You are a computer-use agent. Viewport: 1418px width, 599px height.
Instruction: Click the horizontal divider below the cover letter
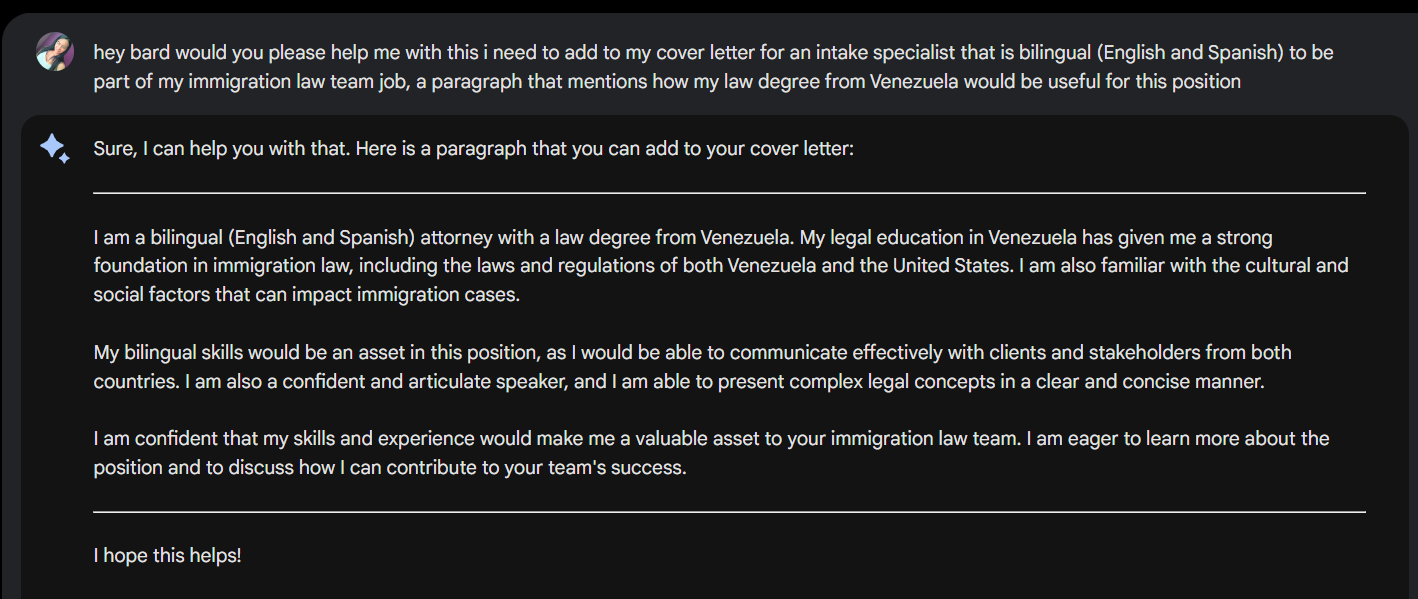click(729, 512)
